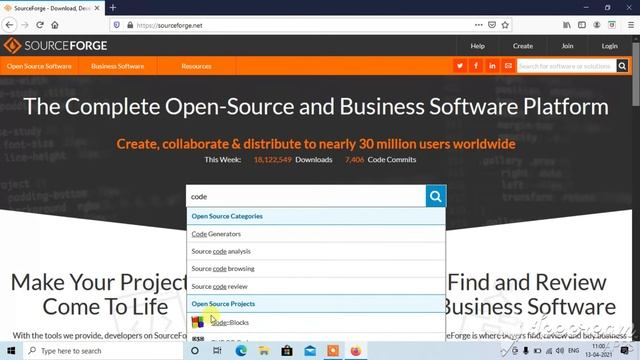Open the page actions three-dot menu
Viewport: 640px width, 360px height.
tap(478, 25)
